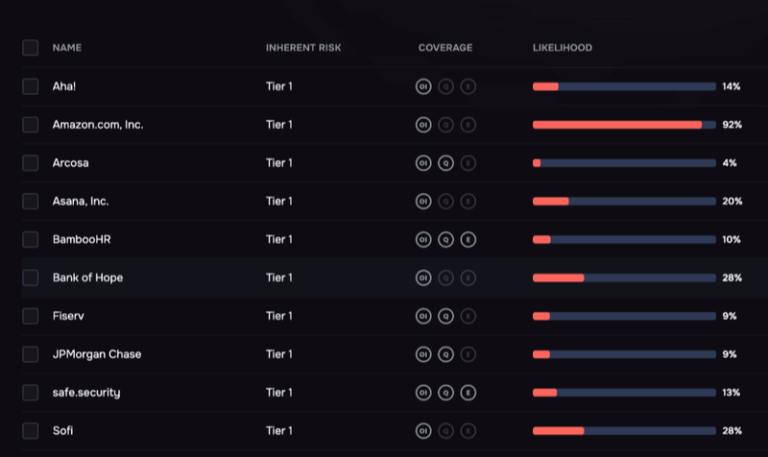Open the BambooHR vendor name
The height and width of the screenshot is (457, 768).
(x=82, y=240)
